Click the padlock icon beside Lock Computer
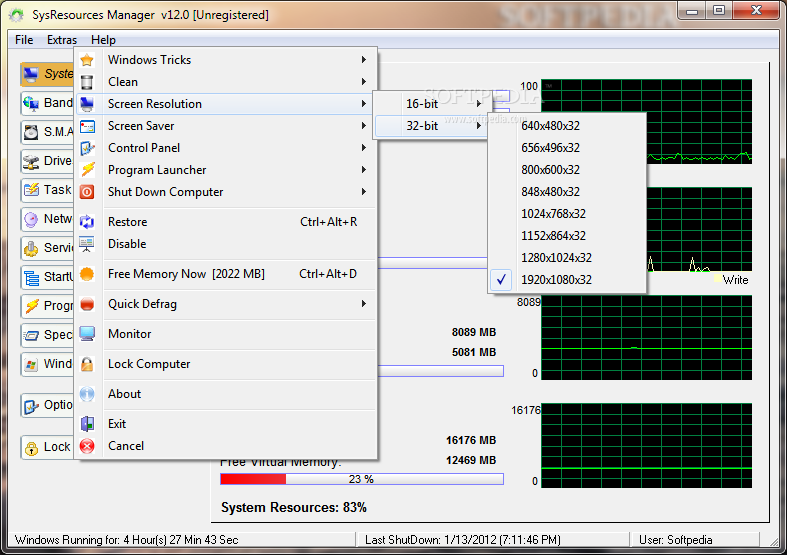This screenshot has height=555, width=787. click(x=87, y=364)
